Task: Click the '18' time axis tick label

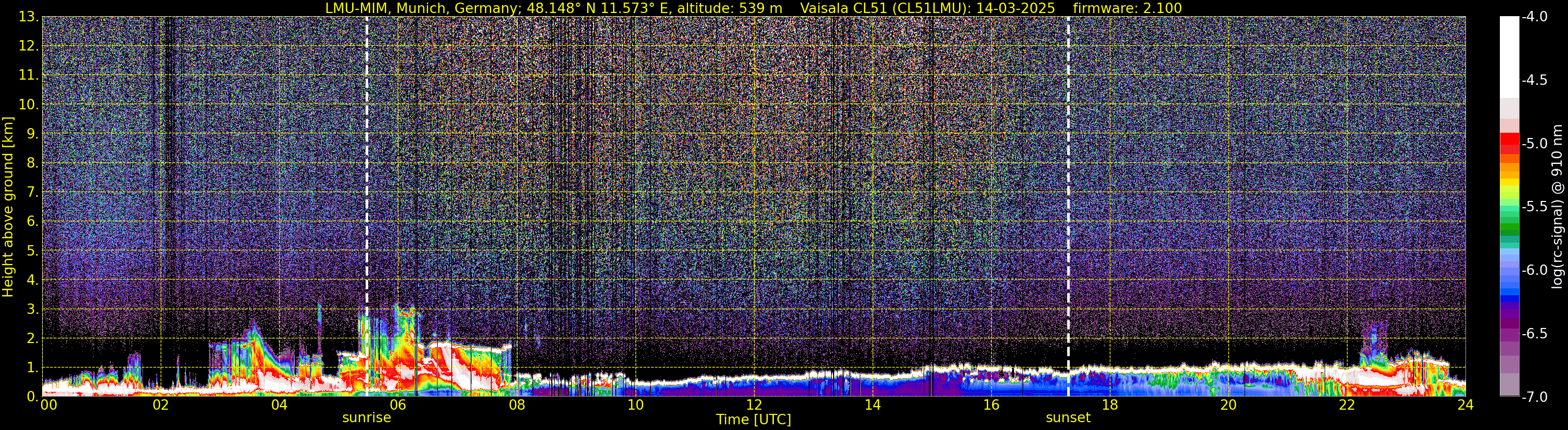Action: 1110,405
